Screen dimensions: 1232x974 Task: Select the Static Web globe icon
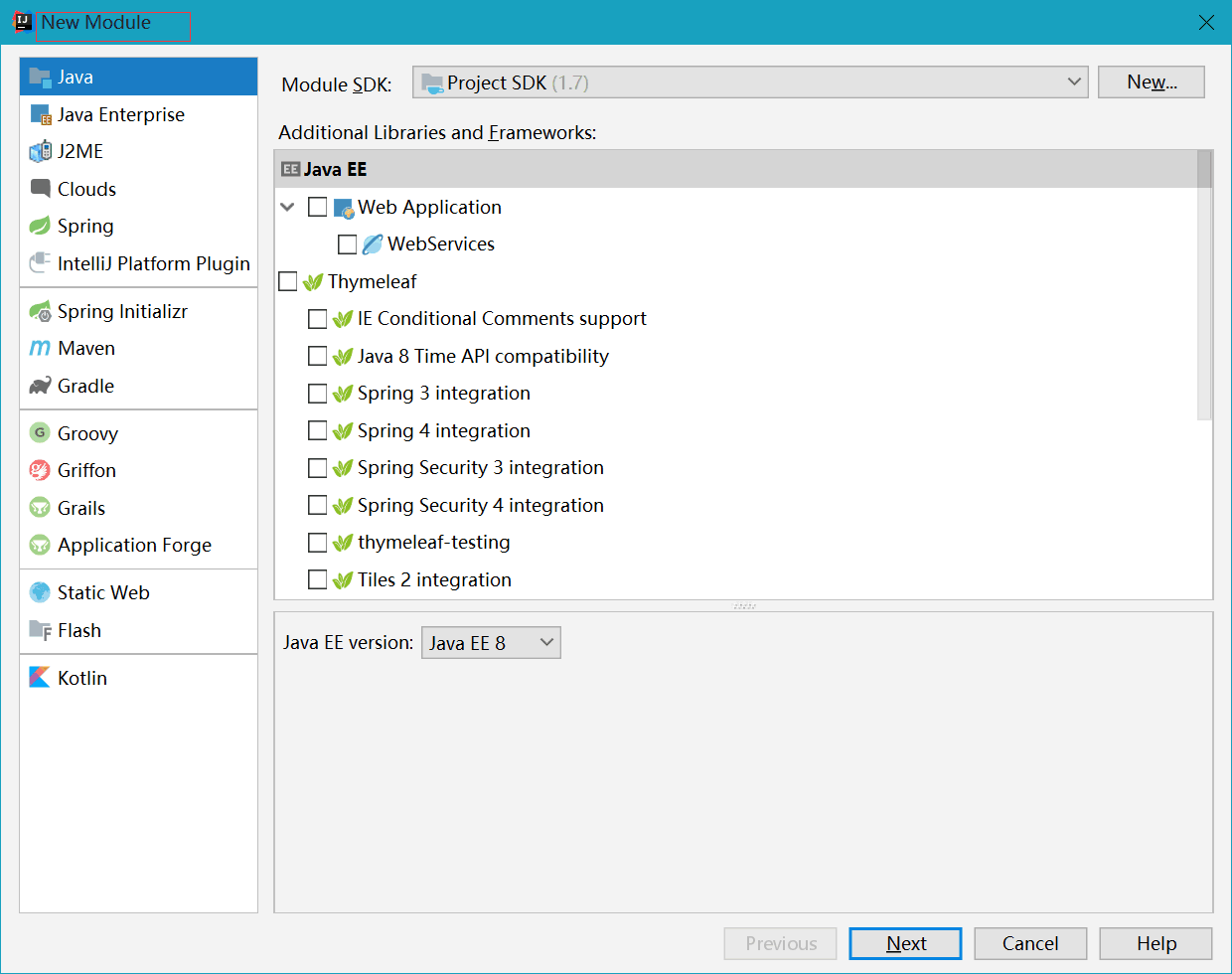[x=40, y=592]
